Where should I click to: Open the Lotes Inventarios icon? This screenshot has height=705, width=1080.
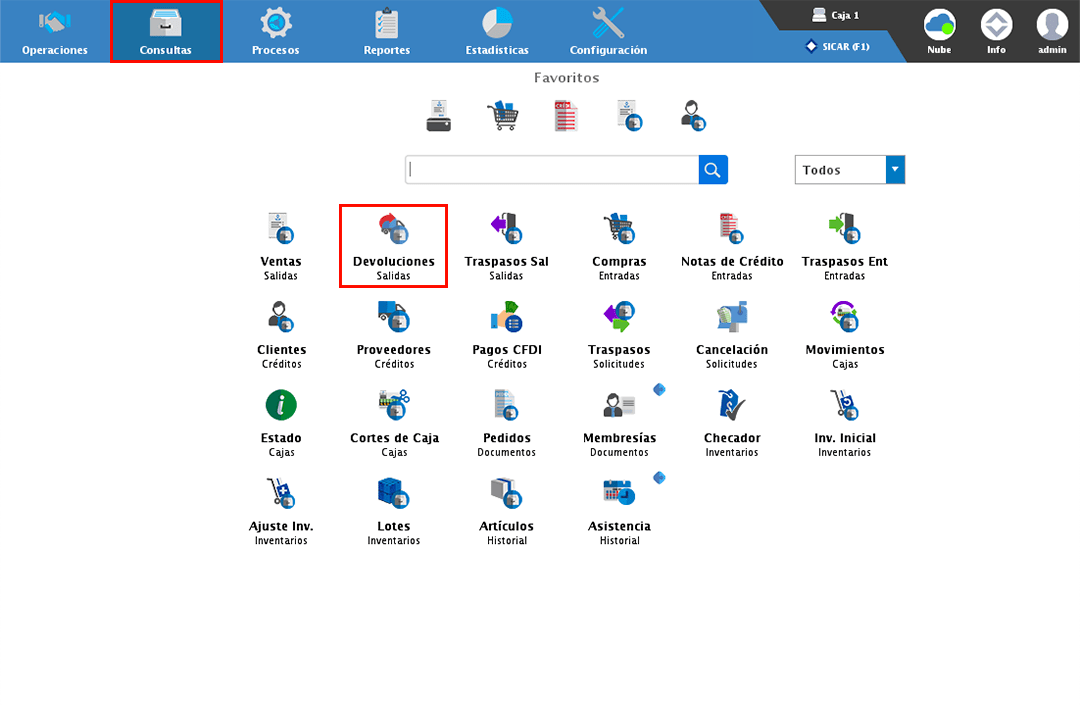pyautogui.click(x=394, y=494)
